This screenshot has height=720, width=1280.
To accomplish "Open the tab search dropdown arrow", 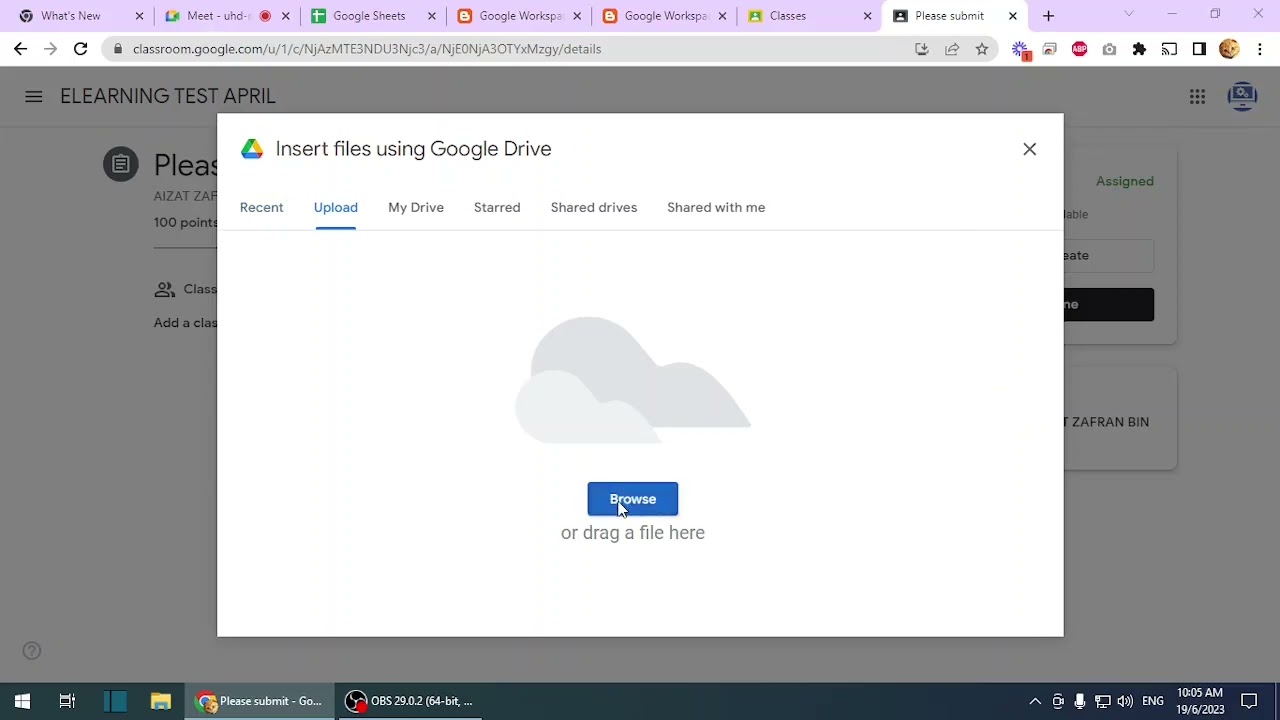I will (x=1129, y=14).
